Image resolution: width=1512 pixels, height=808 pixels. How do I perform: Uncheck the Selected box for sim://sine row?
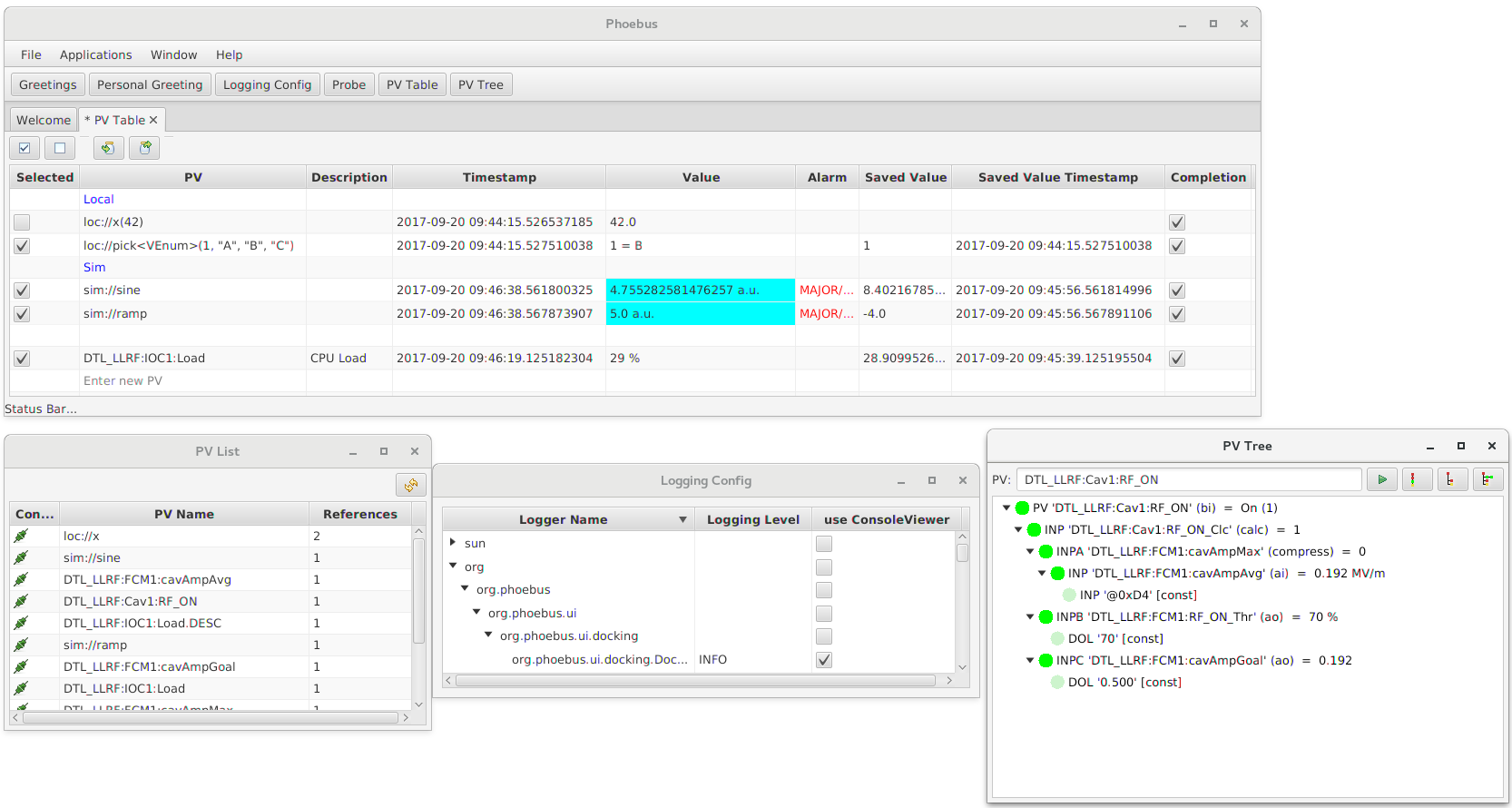pyautogui.click(x=22, y=291)
